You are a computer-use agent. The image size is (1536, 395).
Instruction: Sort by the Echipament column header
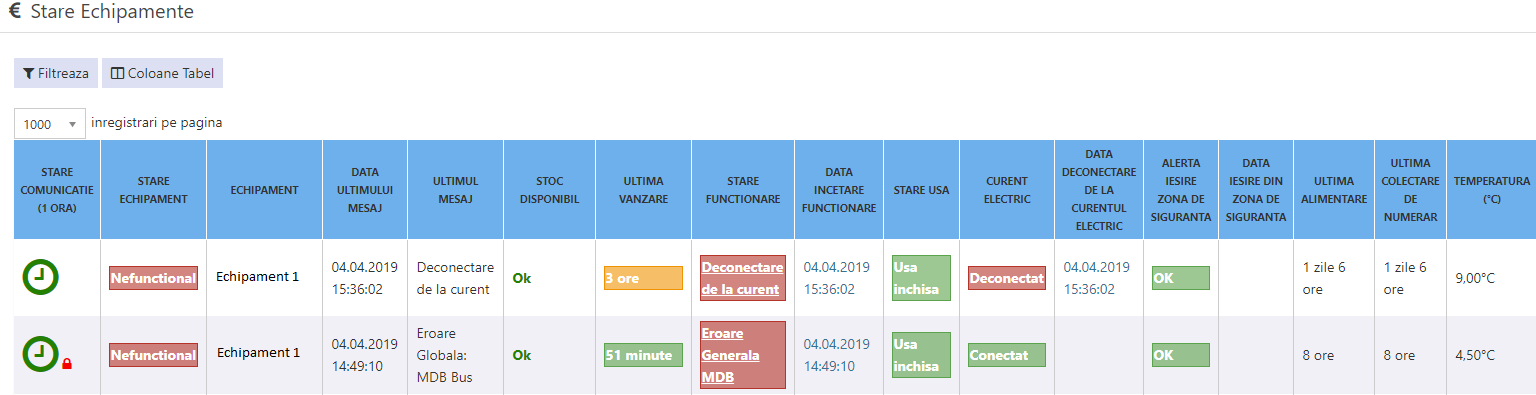pos(264,190)
